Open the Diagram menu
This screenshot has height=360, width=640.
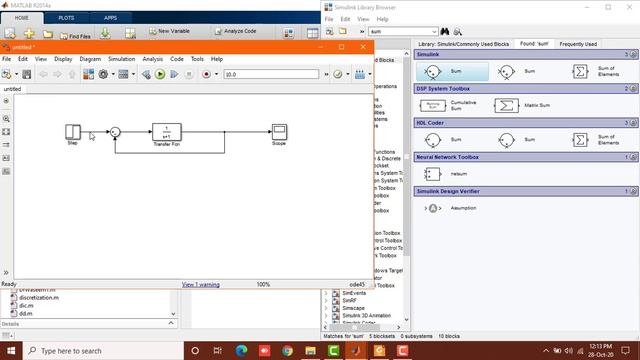pos(90,59)
